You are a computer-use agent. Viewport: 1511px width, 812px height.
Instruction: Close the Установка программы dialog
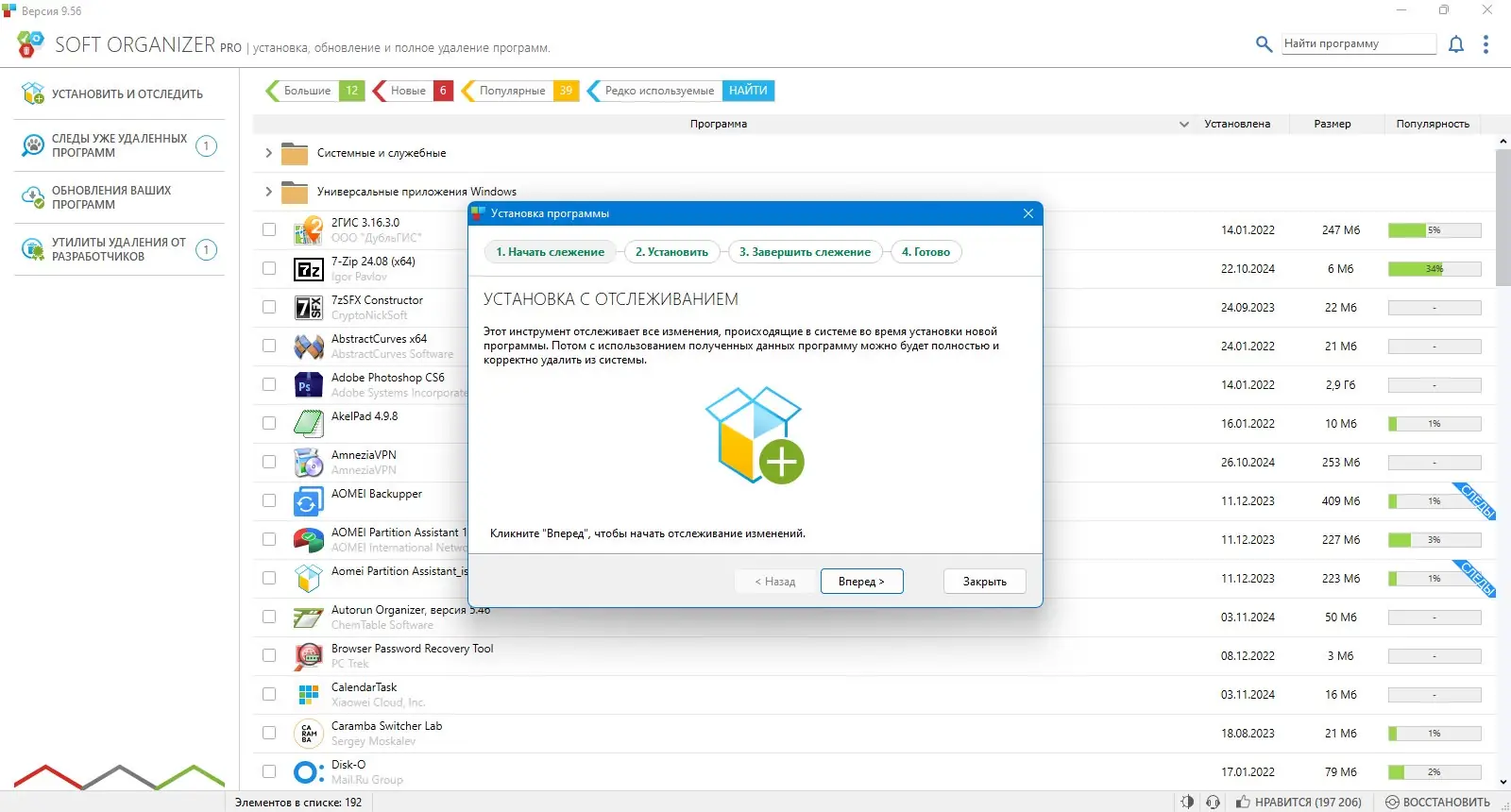1028,213
